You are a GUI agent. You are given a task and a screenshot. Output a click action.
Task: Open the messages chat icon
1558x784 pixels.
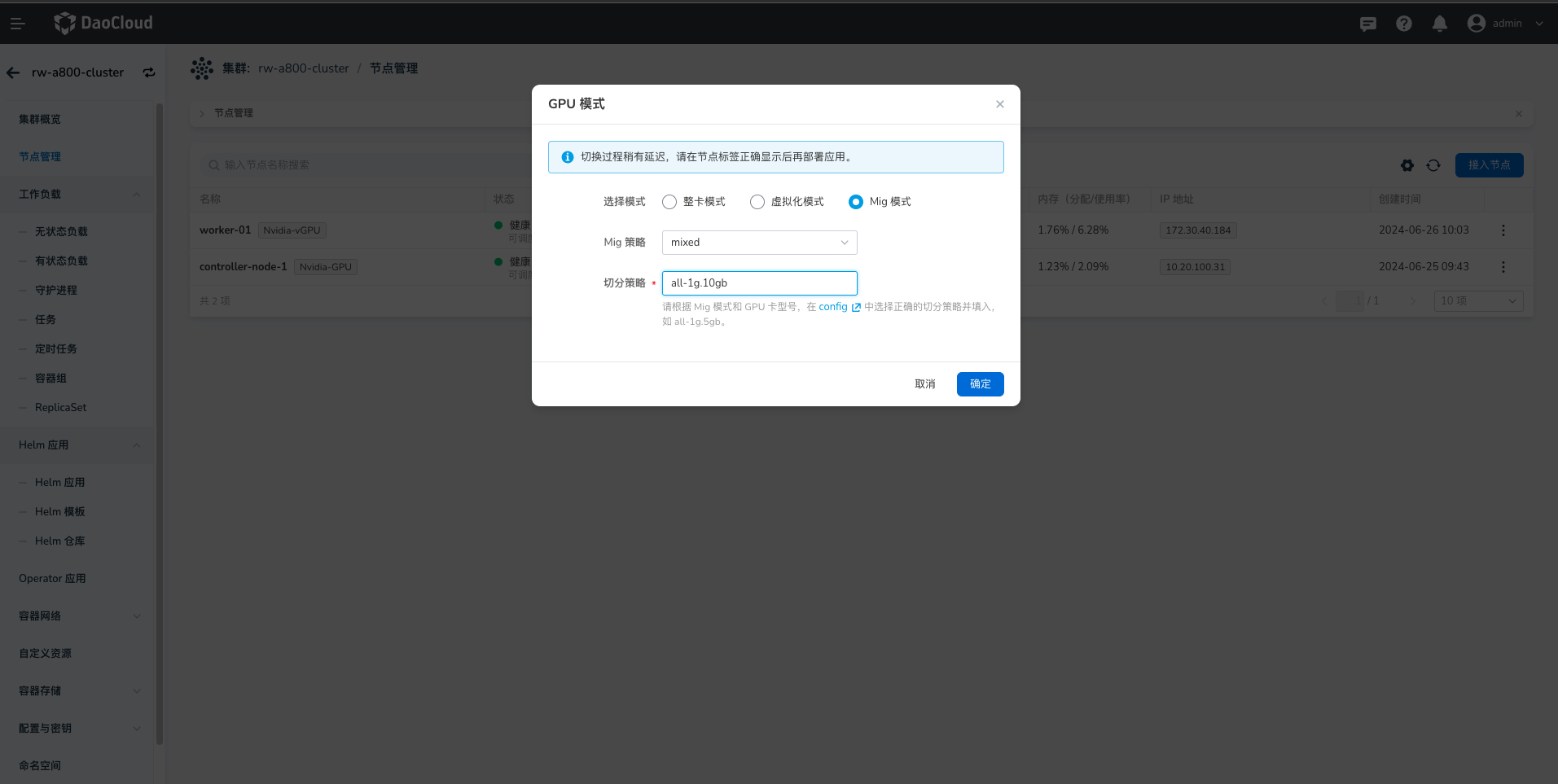(x=1367, y=24)
